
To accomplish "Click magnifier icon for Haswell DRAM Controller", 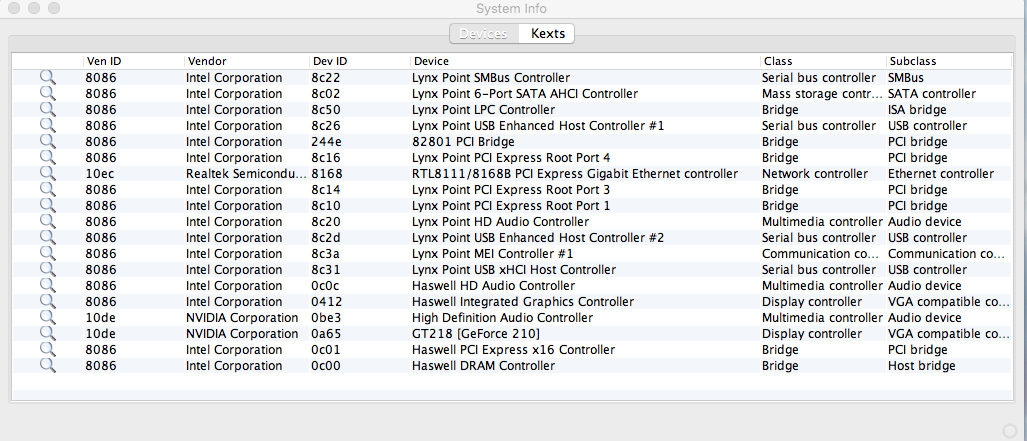I will [47, 366].
